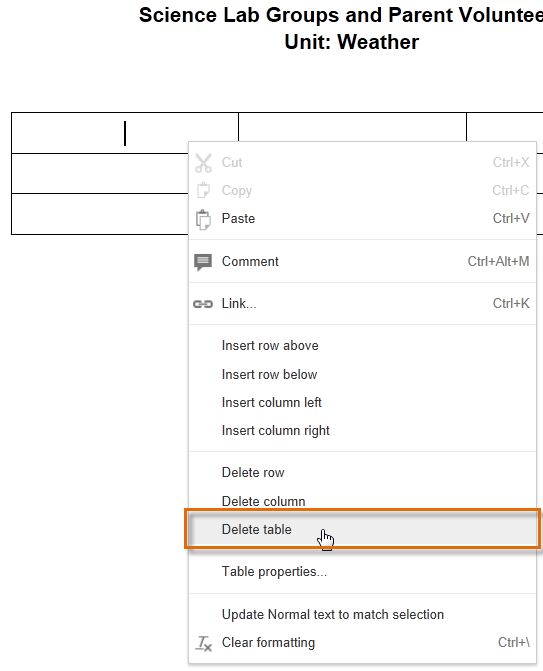Click the third row first table cell
Viewport: 543px width, 671px height.
tap(100, 214)
